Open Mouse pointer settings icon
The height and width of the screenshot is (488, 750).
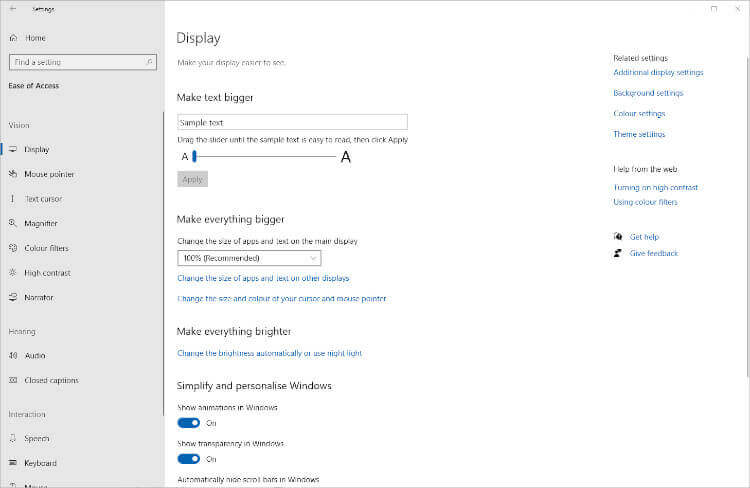coord(13,174)
